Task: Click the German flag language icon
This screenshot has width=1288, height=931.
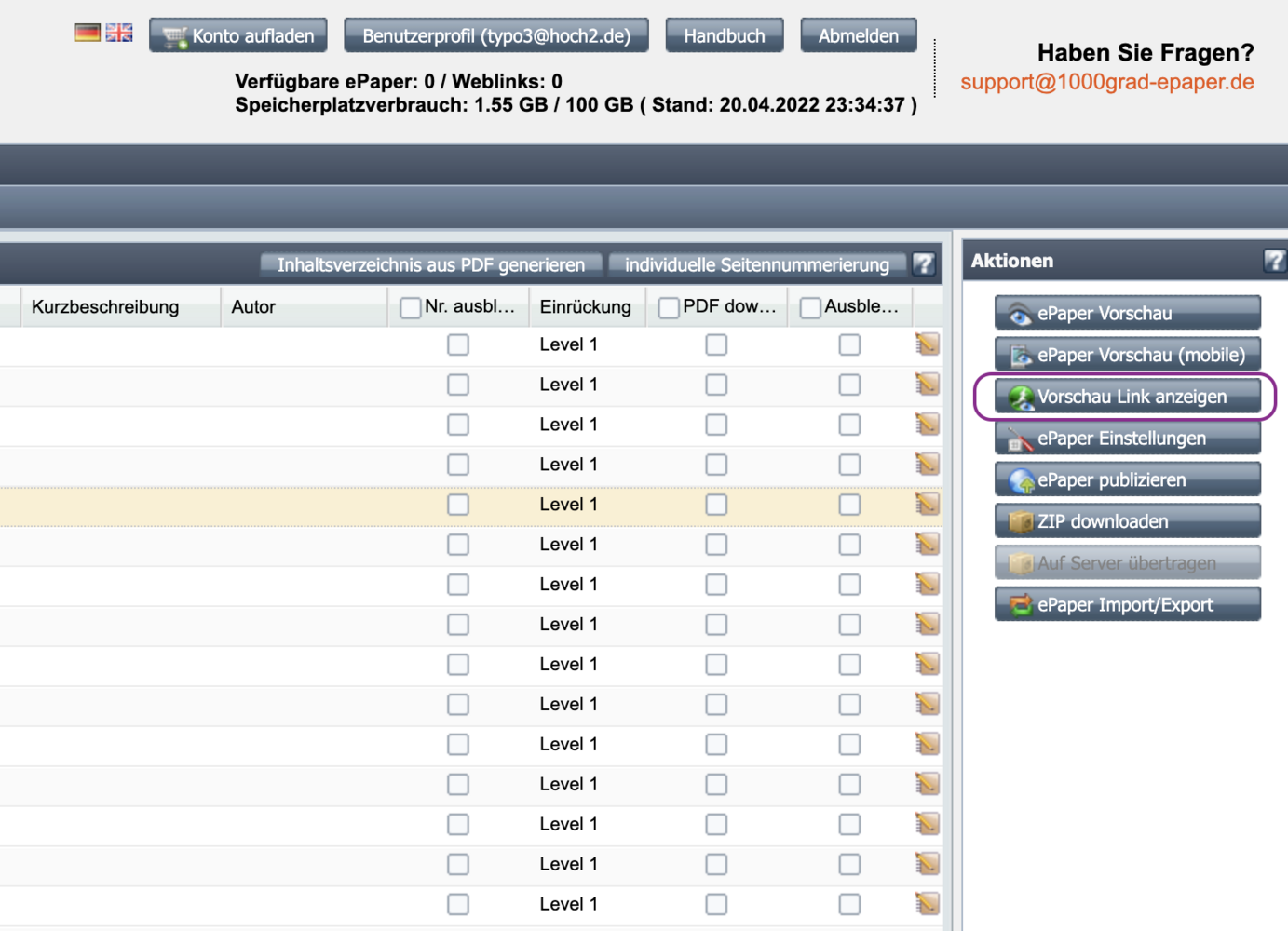Action: click(x=87, y=34)
